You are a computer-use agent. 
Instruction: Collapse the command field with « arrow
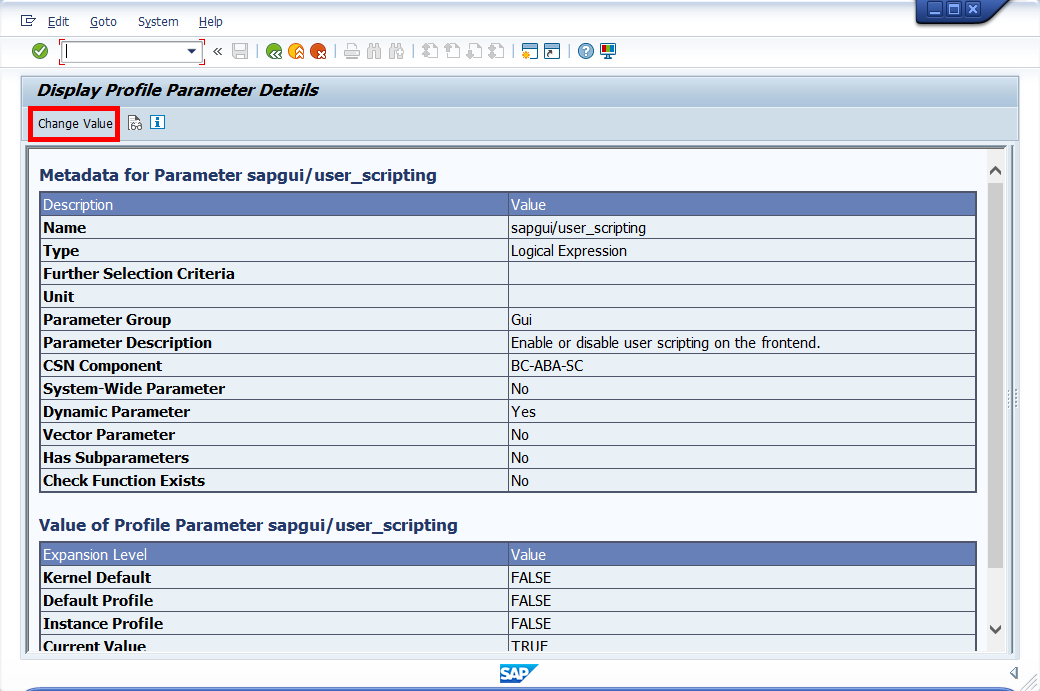pyautogui.click(x=218, y=51)
